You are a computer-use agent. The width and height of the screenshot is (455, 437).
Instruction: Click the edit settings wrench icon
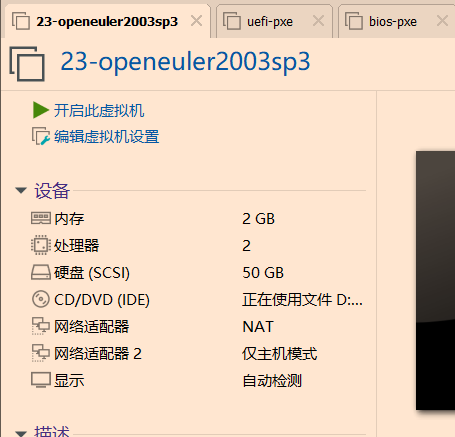(41, 136)
